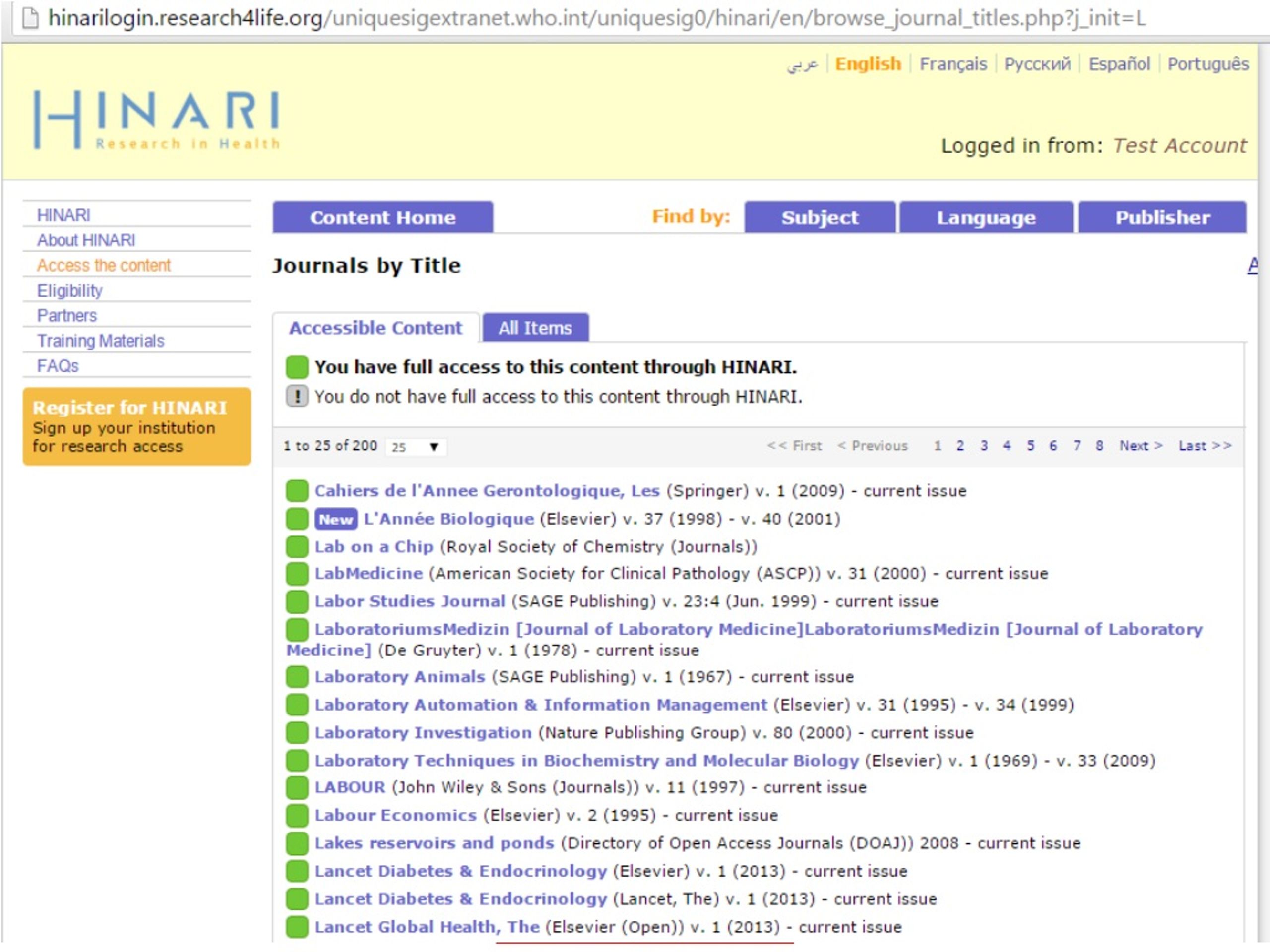Click green access icon beside Labor Studies Journal
This screenshot has width=1270, height=952.
click(297, 601)
